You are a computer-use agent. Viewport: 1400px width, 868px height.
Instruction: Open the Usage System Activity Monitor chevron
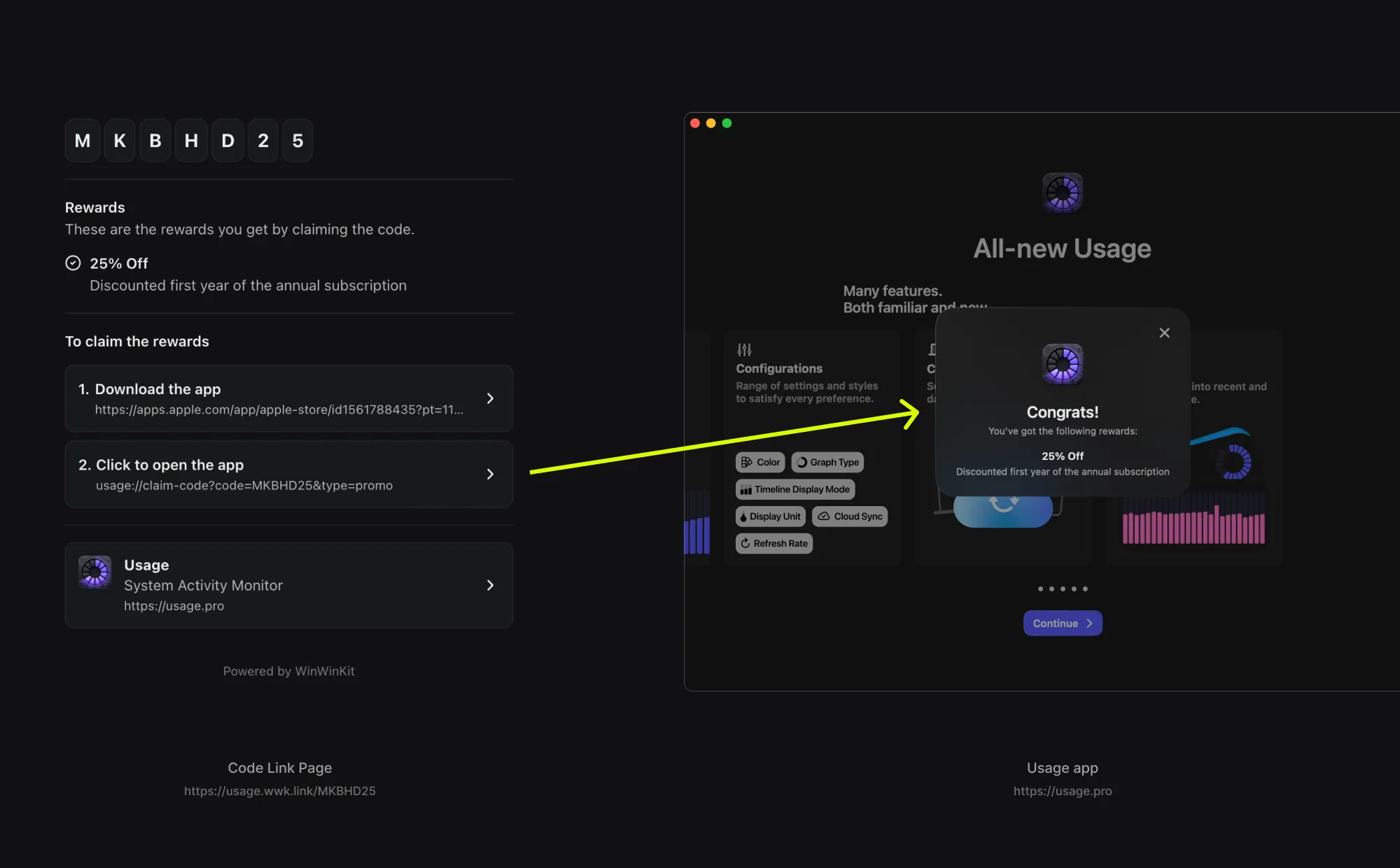[490, 585]
